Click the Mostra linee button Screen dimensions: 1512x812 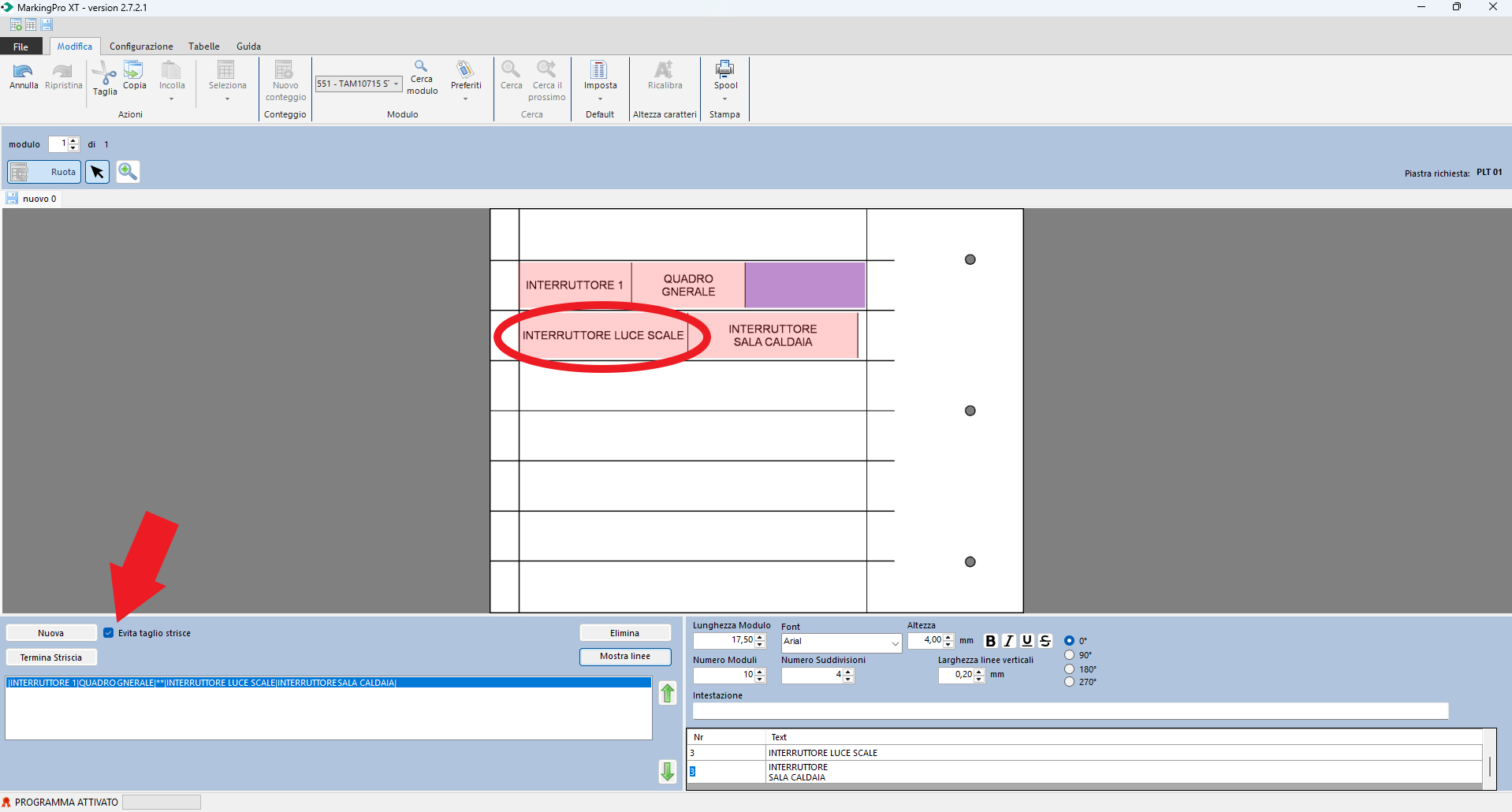(624, 657)
